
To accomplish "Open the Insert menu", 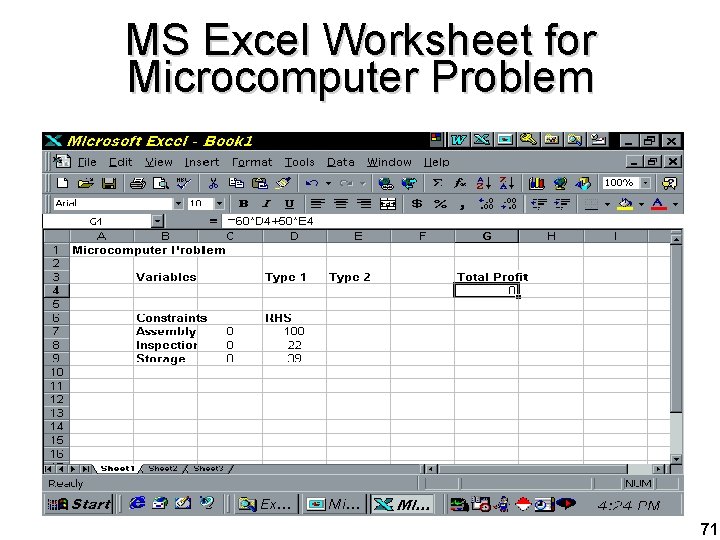I will pyautogui.click(x=202, y=162).
